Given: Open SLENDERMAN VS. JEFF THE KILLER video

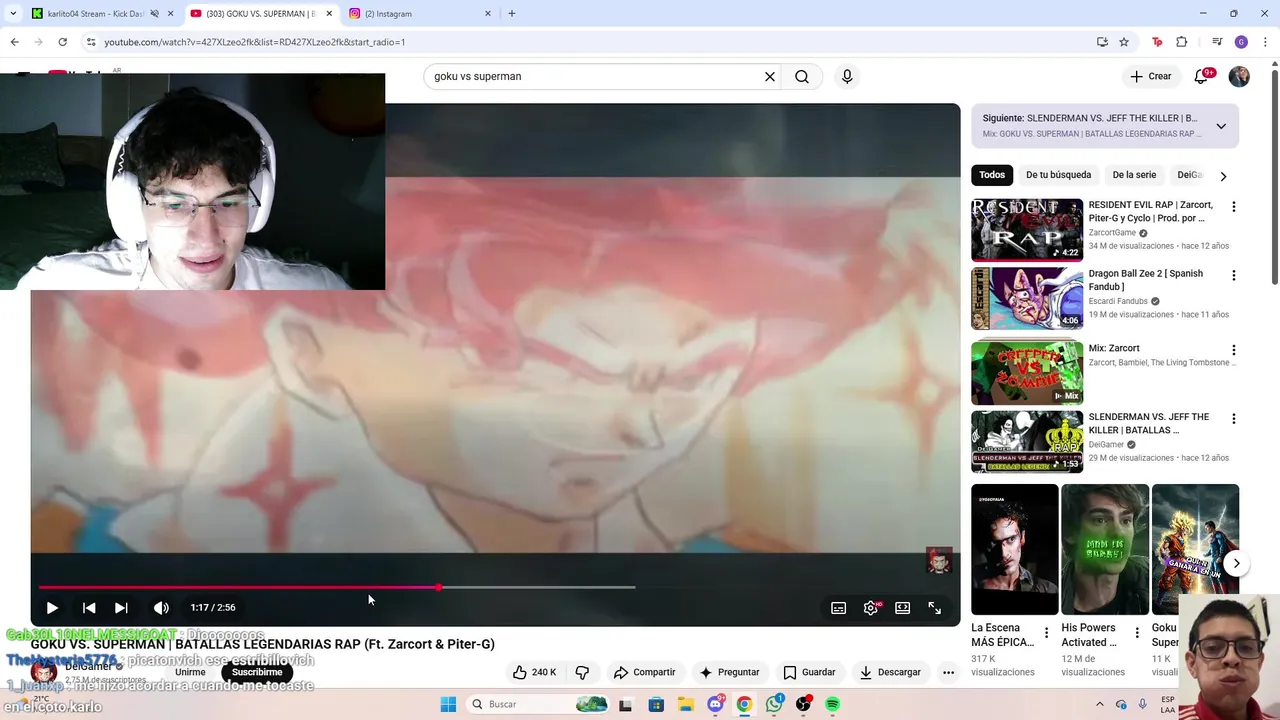Looking at the screenshot, I should (1027, 441).
